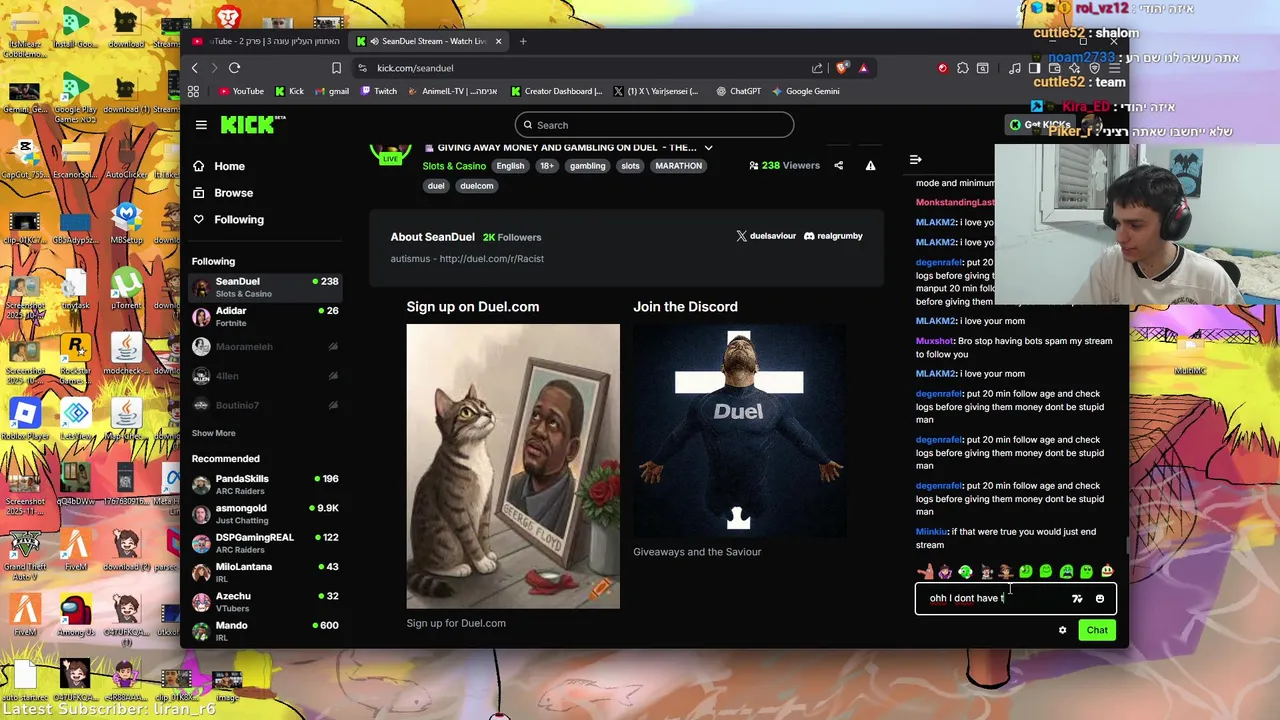Open the duelsaviour X link
This screenshot has width=1280, height=720.
(x=766, y=236)
